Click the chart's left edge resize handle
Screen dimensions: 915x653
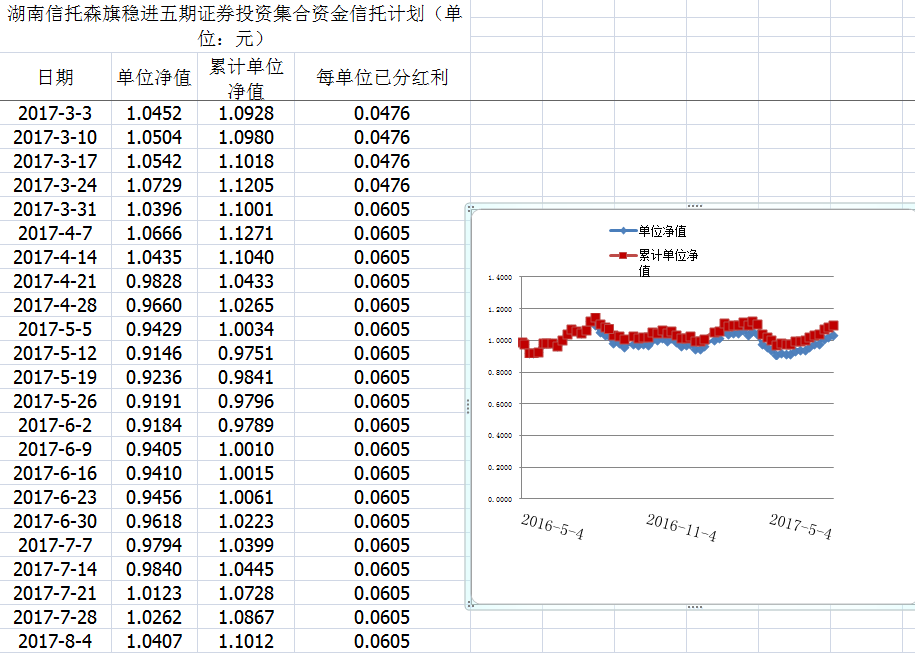(468, 405)
